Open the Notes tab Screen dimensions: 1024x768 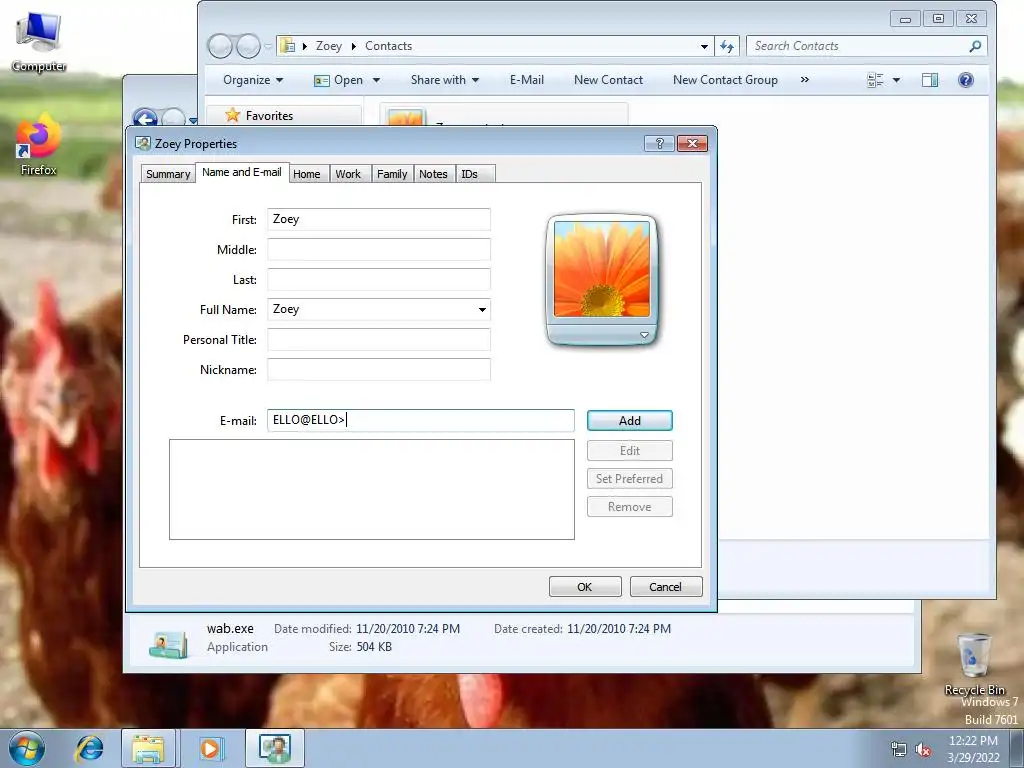433,174
